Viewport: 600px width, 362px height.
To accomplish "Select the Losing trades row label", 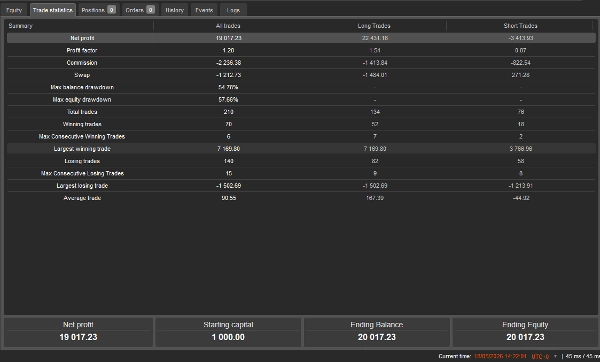I will (x=82, y=161).
